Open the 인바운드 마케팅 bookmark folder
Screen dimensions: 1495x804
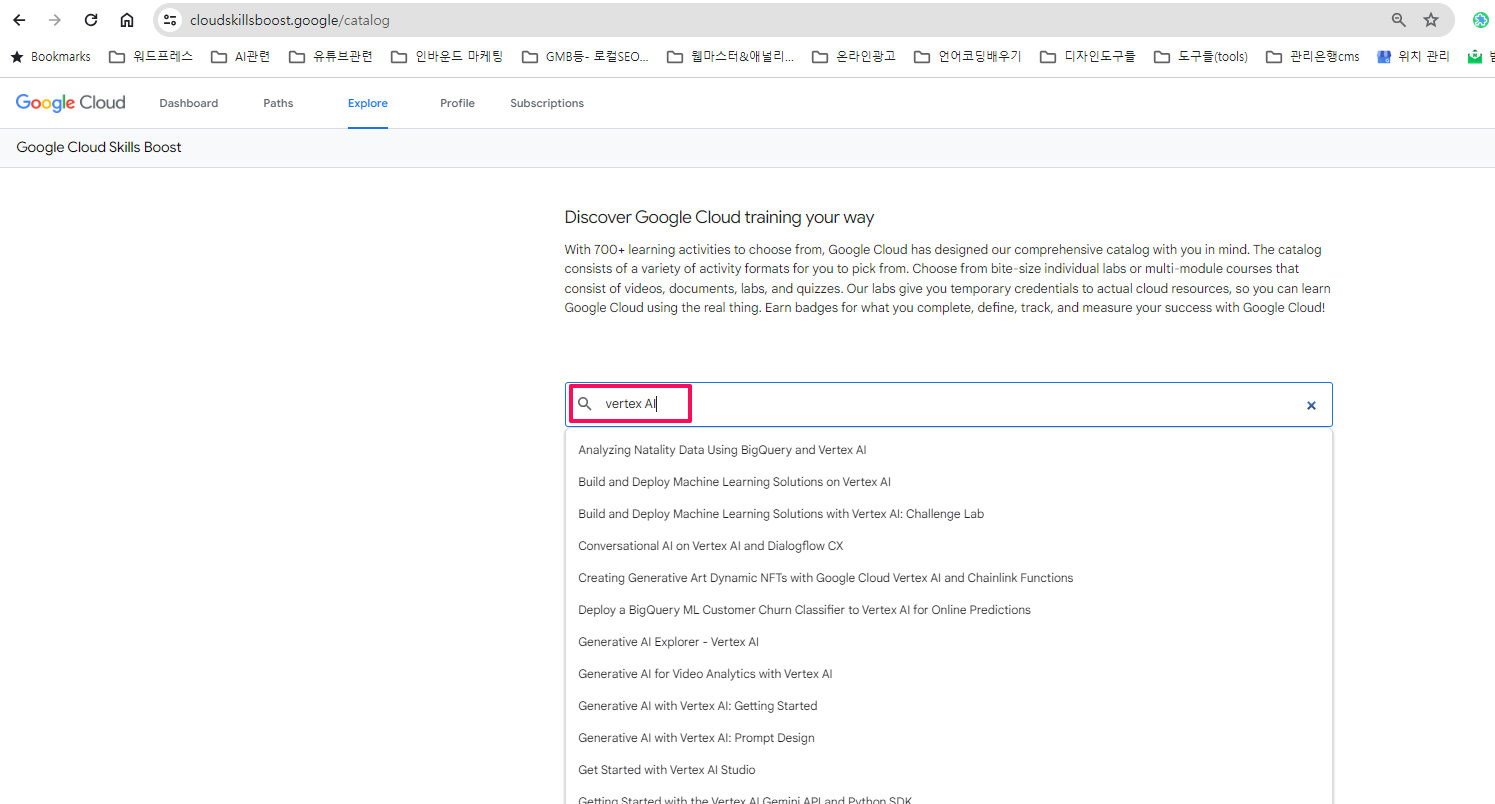(x=447, y=57)
